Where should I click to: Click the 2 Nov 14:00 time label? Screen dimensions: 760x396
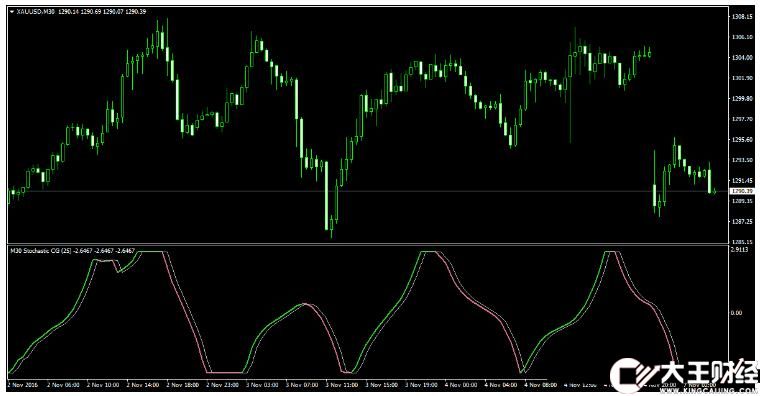143,385
